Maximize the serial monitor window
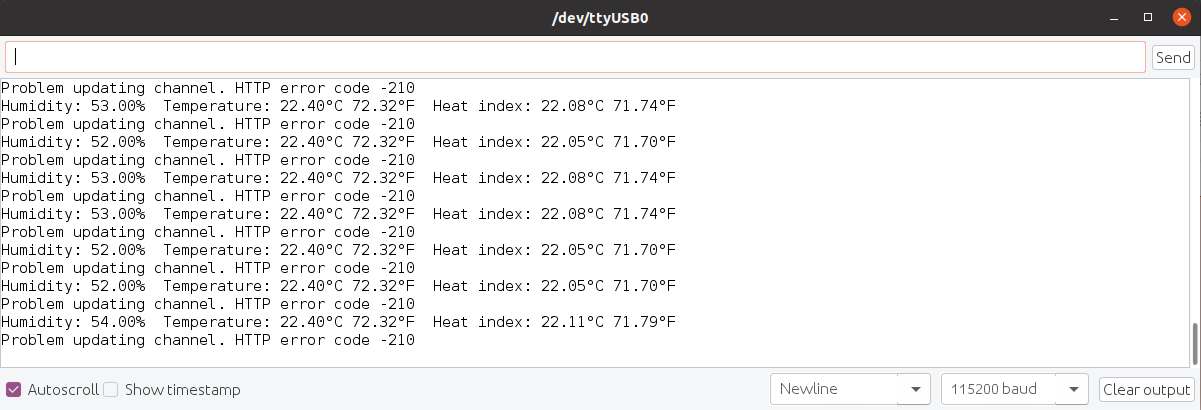Viewport: 1201px width, 410px height. pyautogui.click(x=1149, y=18)
